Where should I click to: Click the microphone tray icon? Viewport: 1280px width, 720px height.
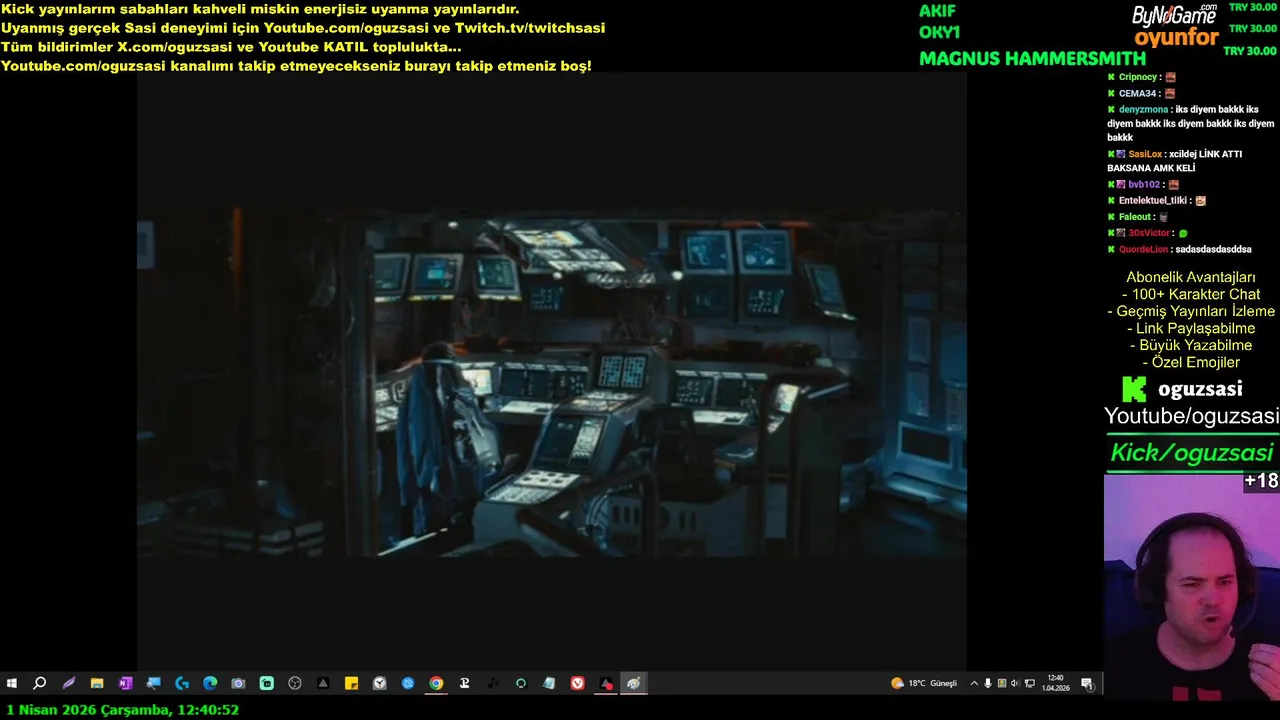pyautogui.click(x=988, y=683)
